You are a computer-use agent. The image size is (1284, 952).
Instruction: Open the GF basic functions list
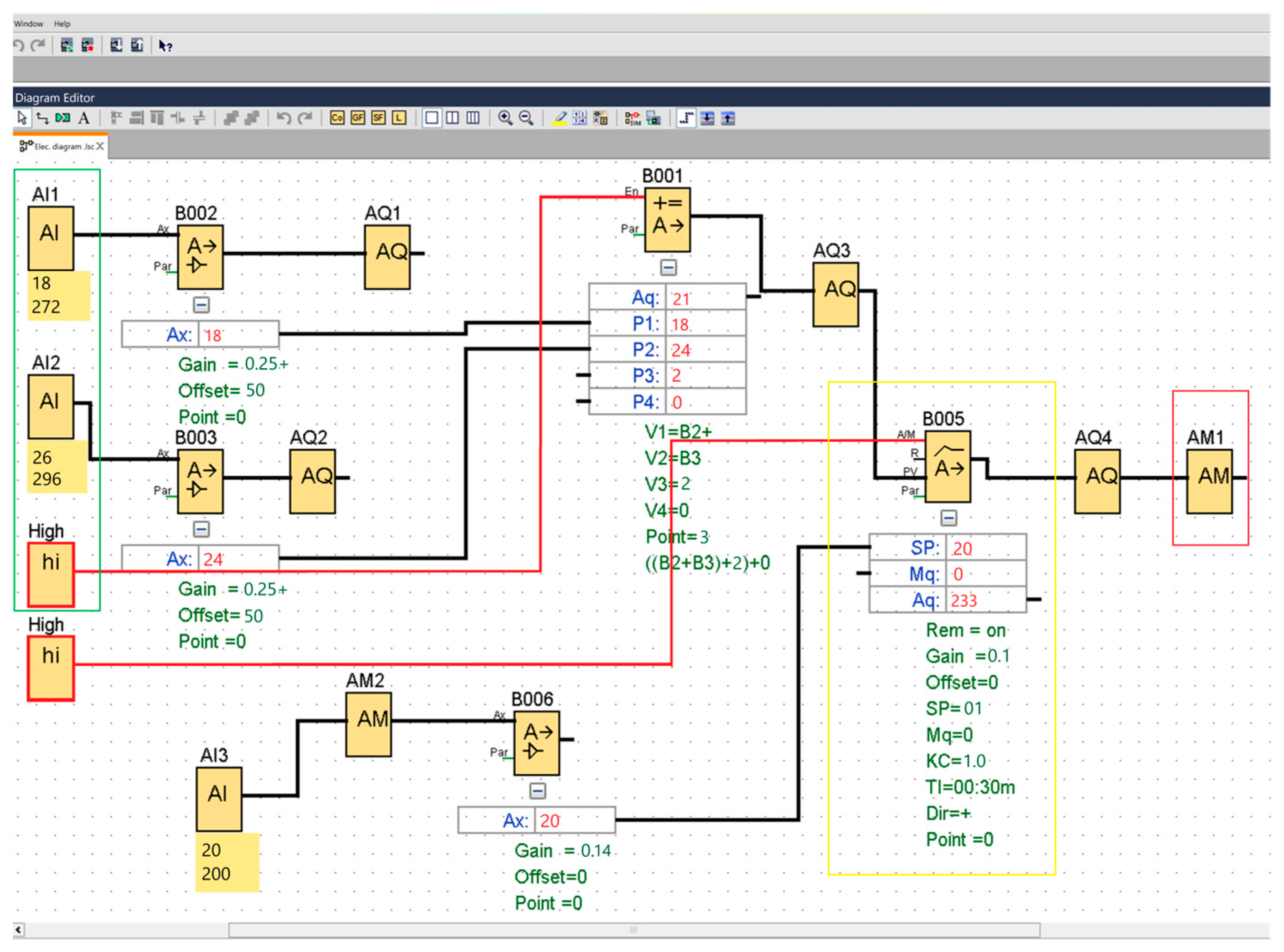(x=358, y=118)
